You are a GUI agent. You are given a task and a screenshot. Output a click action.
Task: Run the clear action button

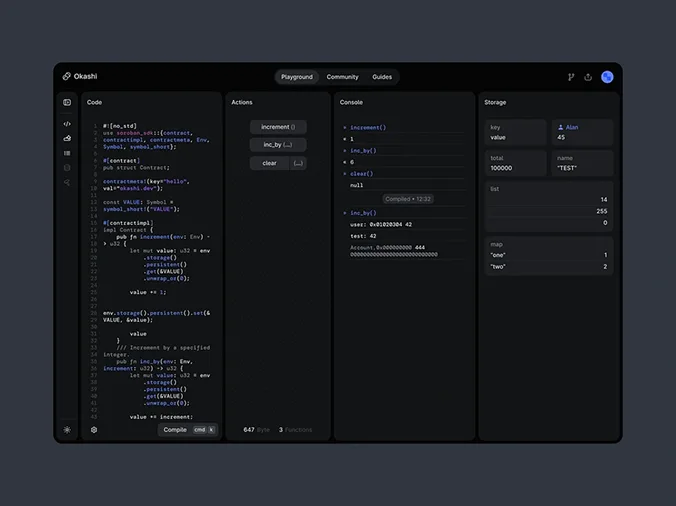pos(269,163)
